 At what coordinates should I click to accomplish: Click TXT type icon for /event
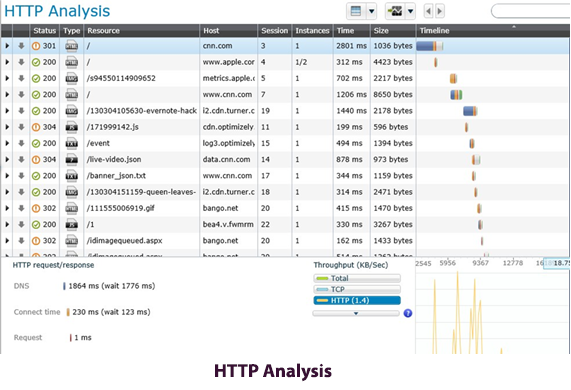(71, 143)
